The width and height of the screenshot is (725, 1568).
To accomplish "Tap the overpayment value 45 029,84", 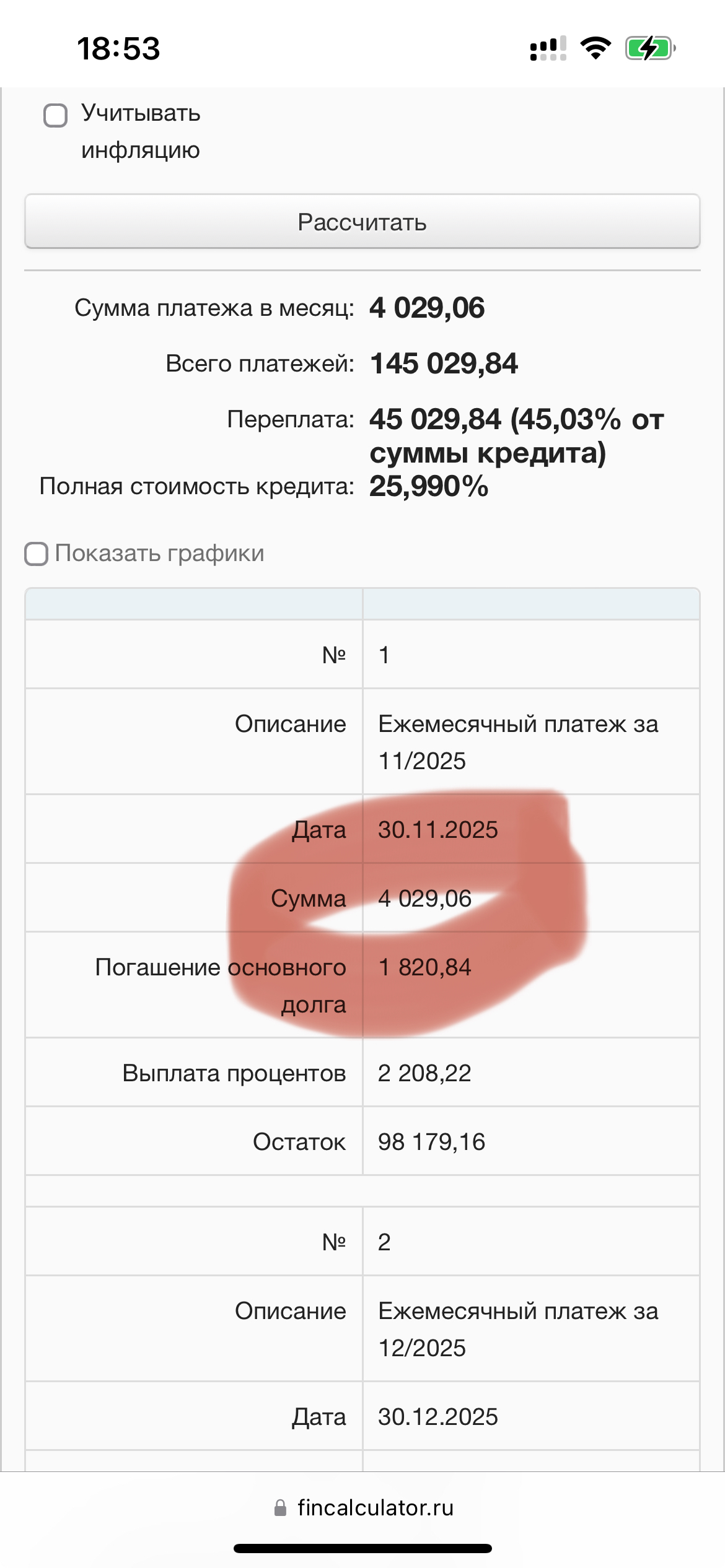I will 435,420.
